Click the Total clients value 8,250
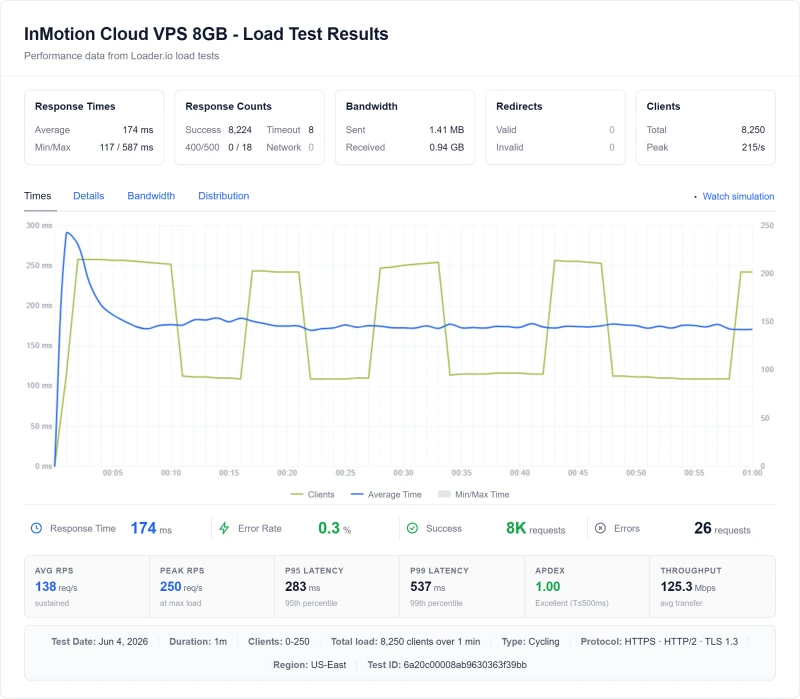Screen dimensions: 800x699 (753, 130)
